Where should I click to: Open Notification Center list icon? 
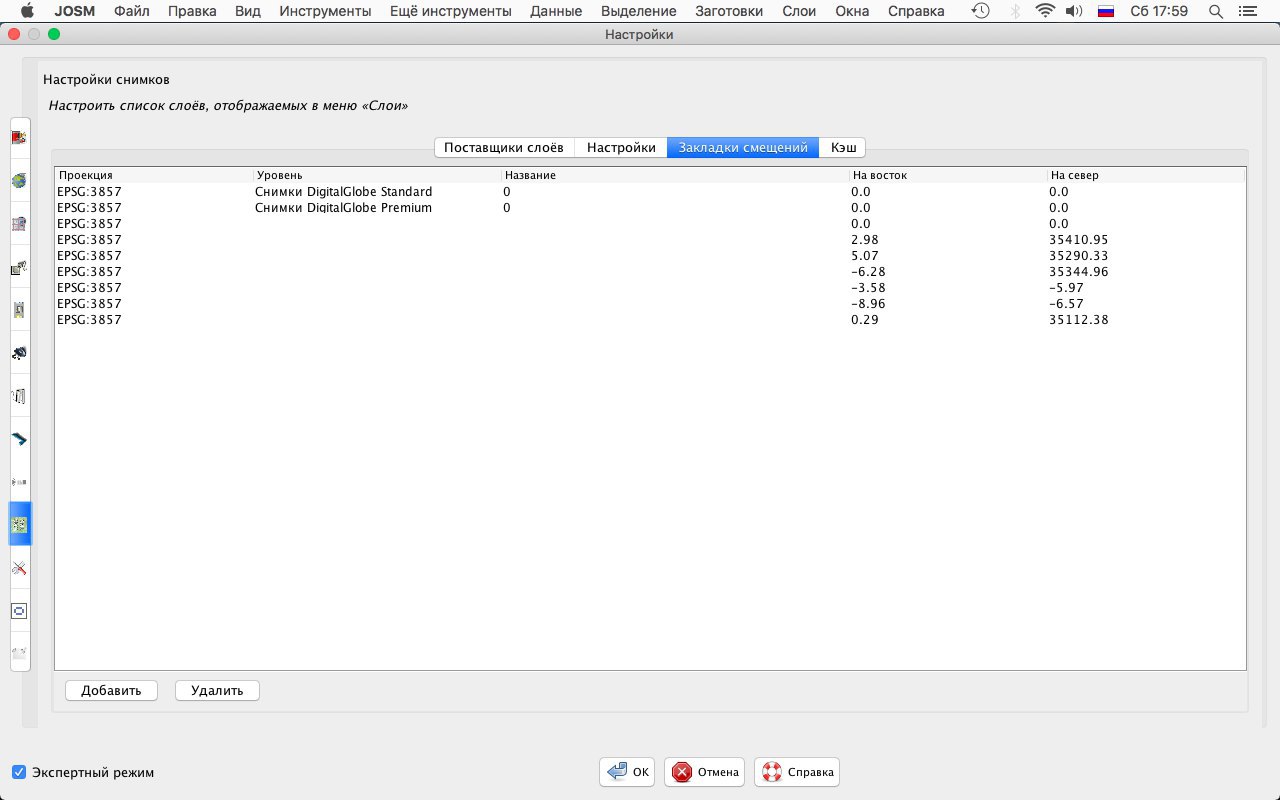pos(1248,11)
